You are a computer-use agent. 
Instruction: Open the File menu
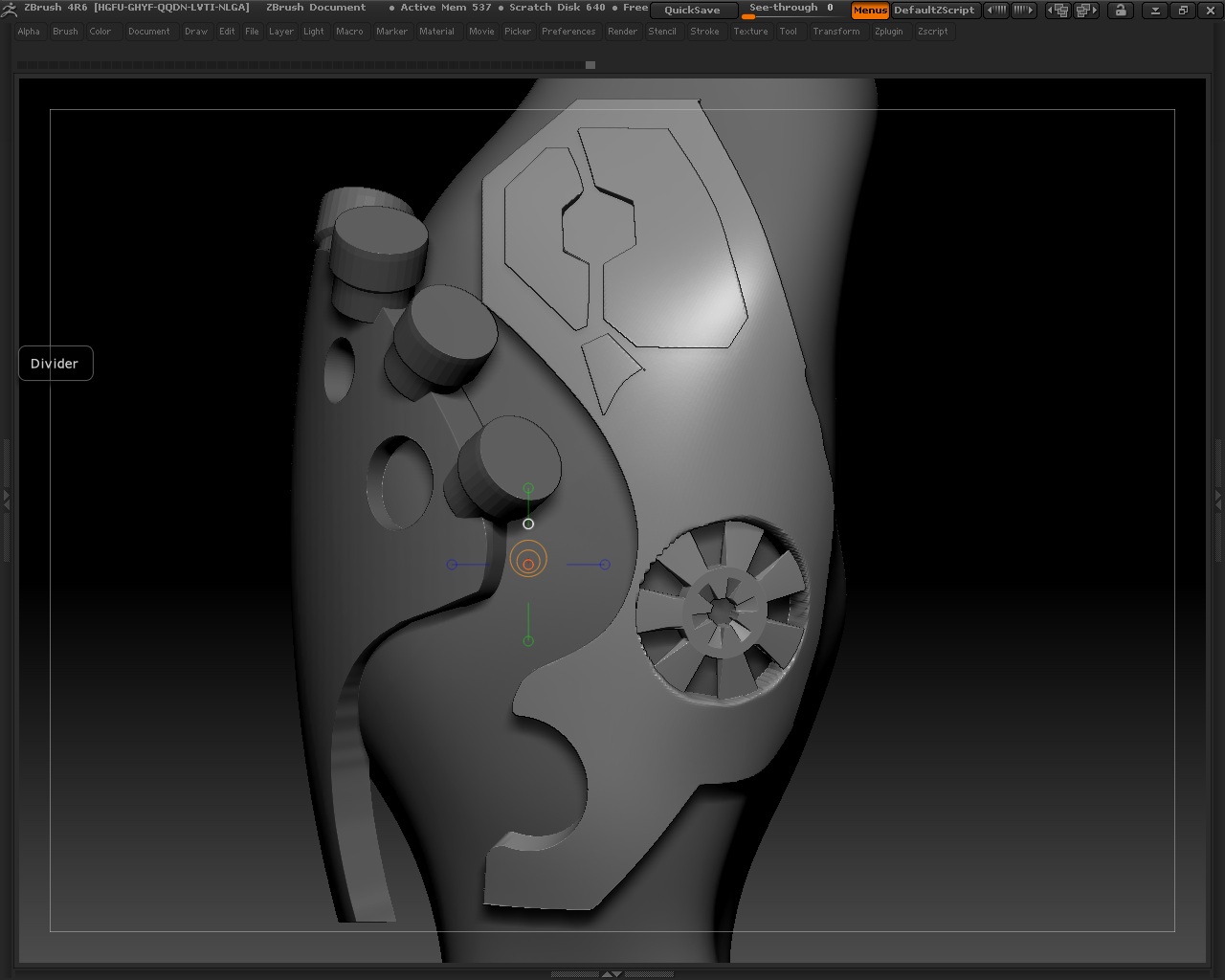(x=252, y=32)
